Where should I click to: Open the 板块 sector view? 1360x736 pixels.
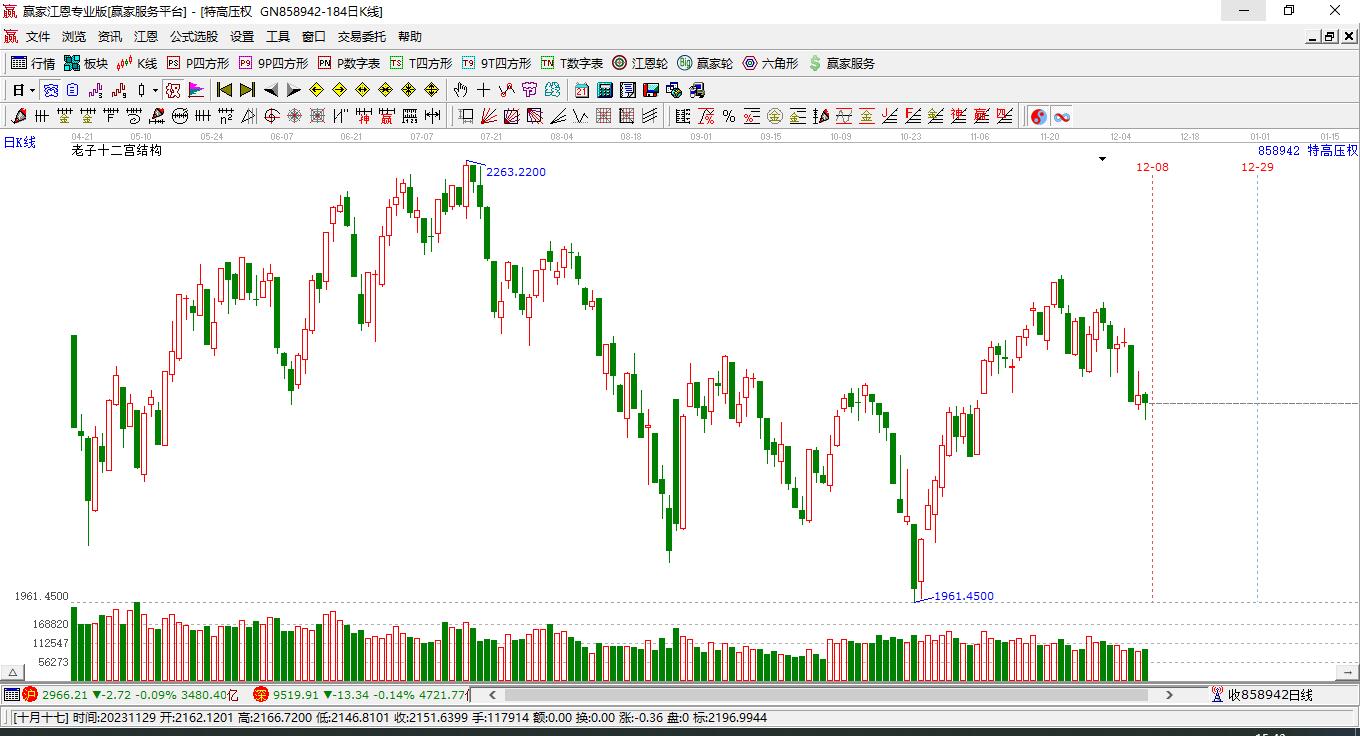(86, 63)
